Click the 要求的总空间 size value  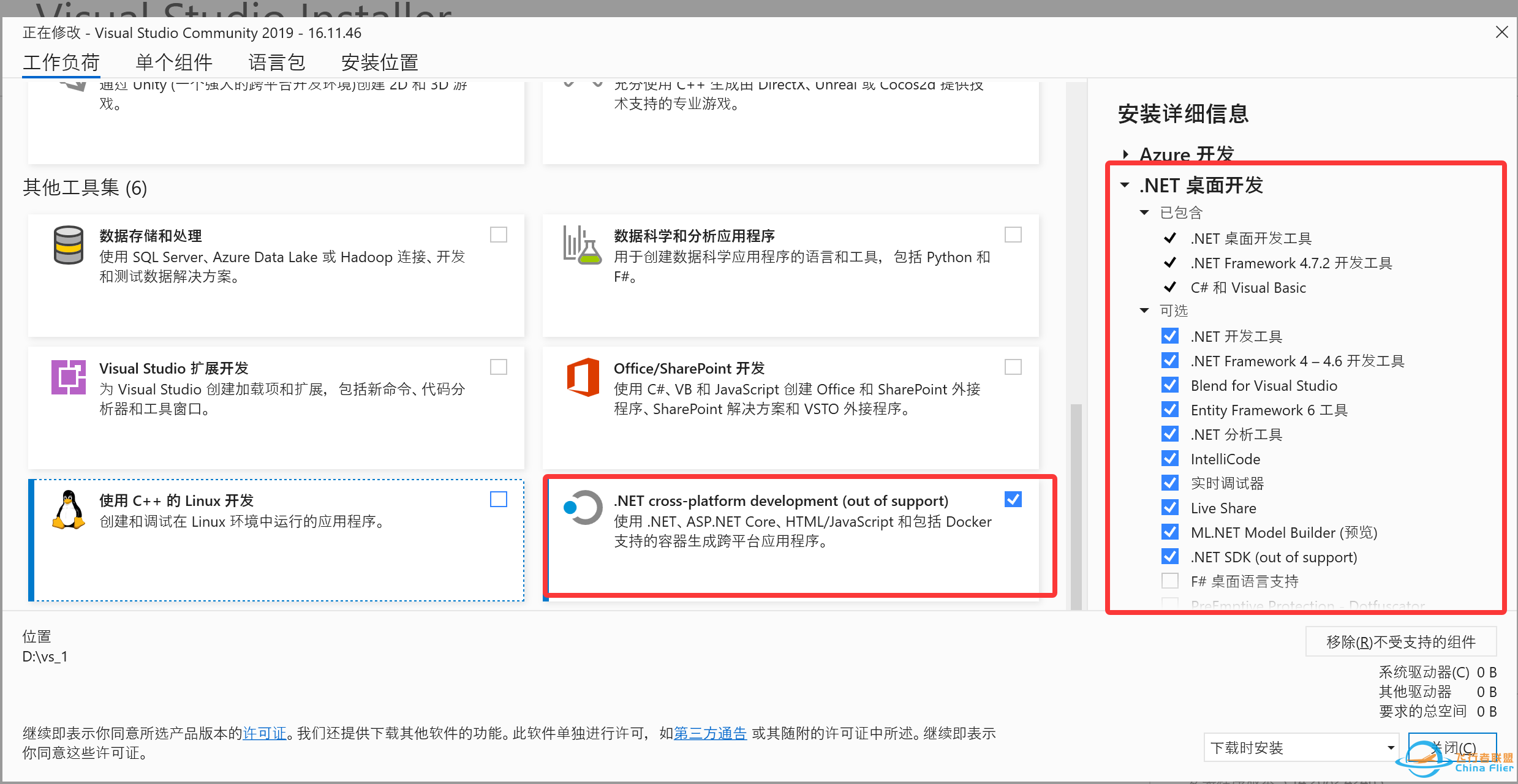click(1486, 711)
